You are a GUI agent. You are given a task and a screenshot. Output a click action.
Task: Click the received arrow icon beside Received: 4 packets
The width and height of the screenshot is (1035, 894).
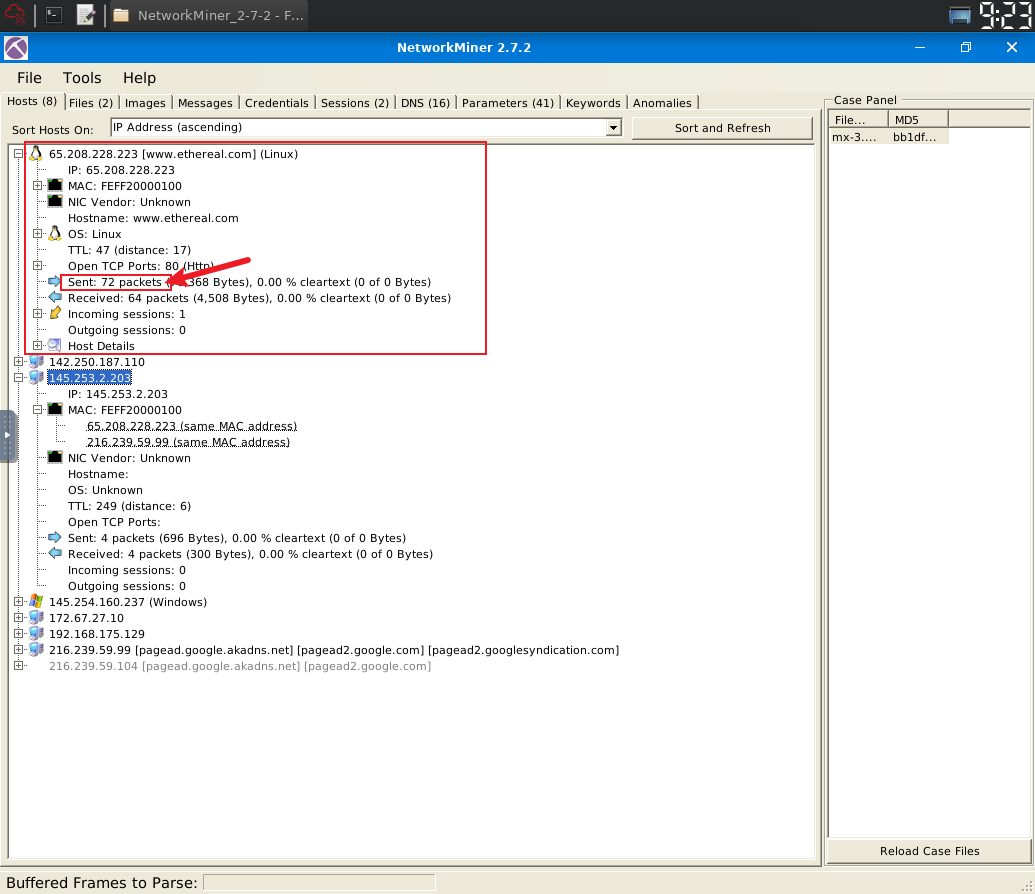[x=55, y=553]
